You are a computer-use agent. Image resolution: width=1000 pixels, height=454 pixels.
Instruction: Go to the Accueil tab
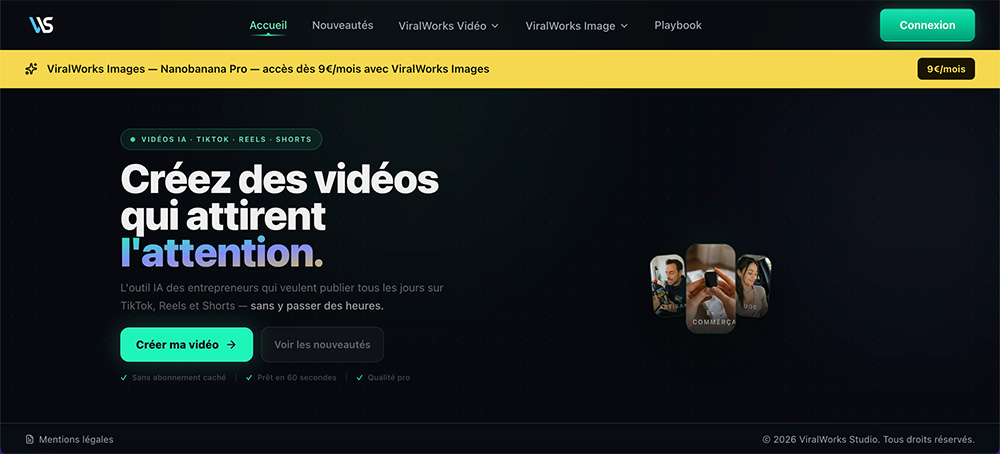(x=268, y=26)
